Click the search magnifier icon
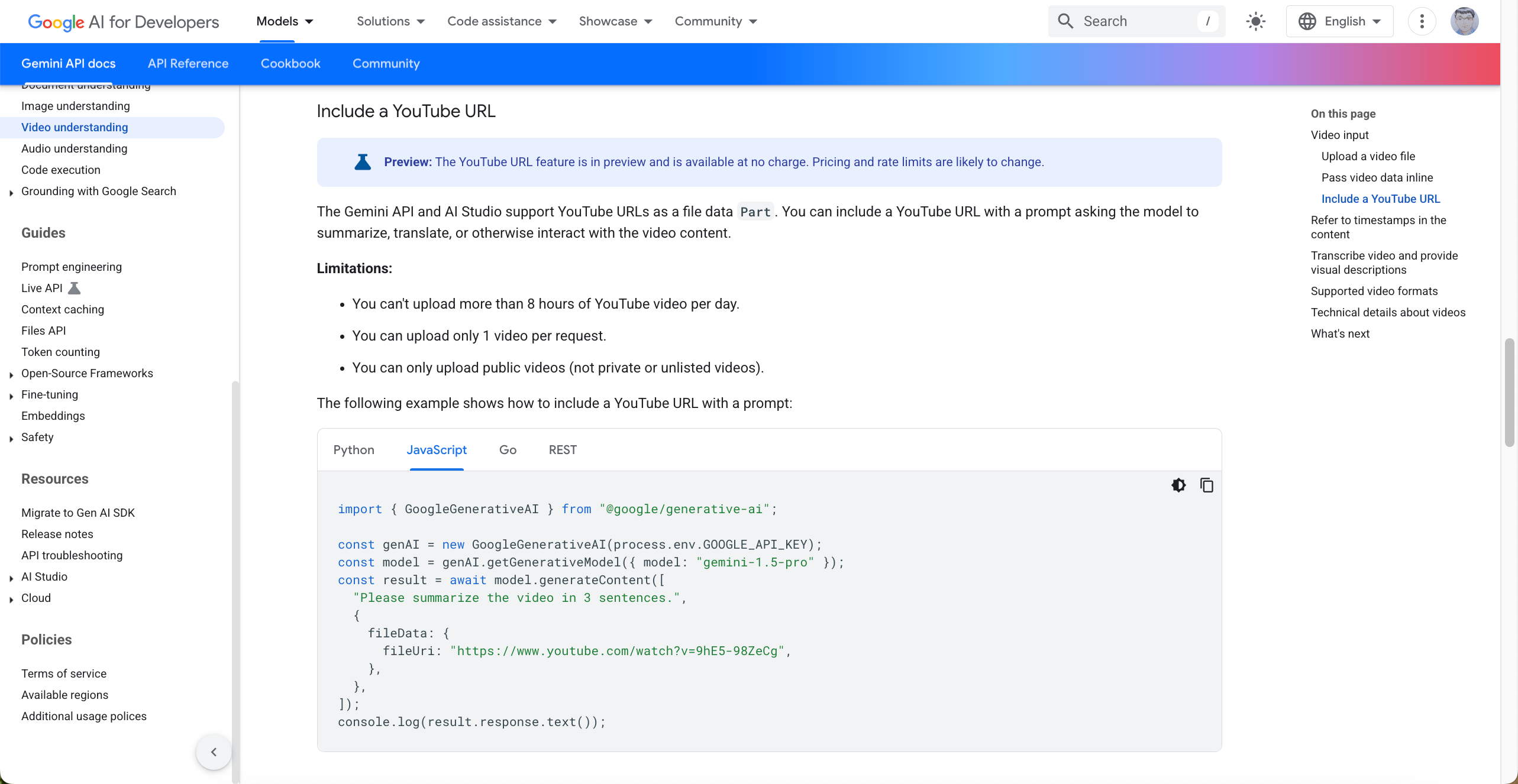The width and height of the screenshot is (1518, 784). 1065,21
